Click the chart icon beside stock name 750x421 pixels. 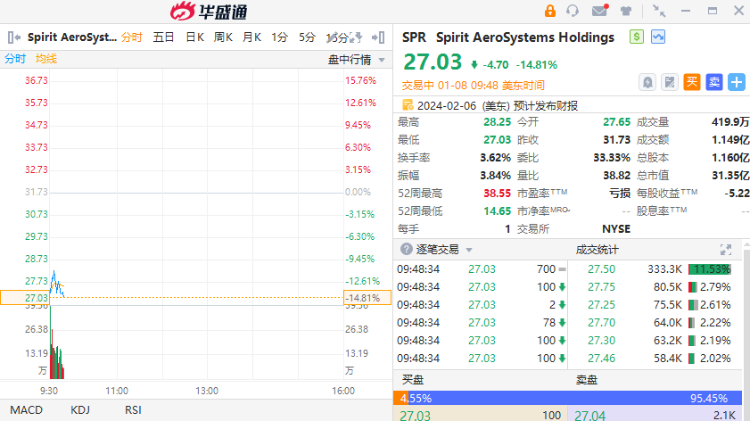[658, 37]
